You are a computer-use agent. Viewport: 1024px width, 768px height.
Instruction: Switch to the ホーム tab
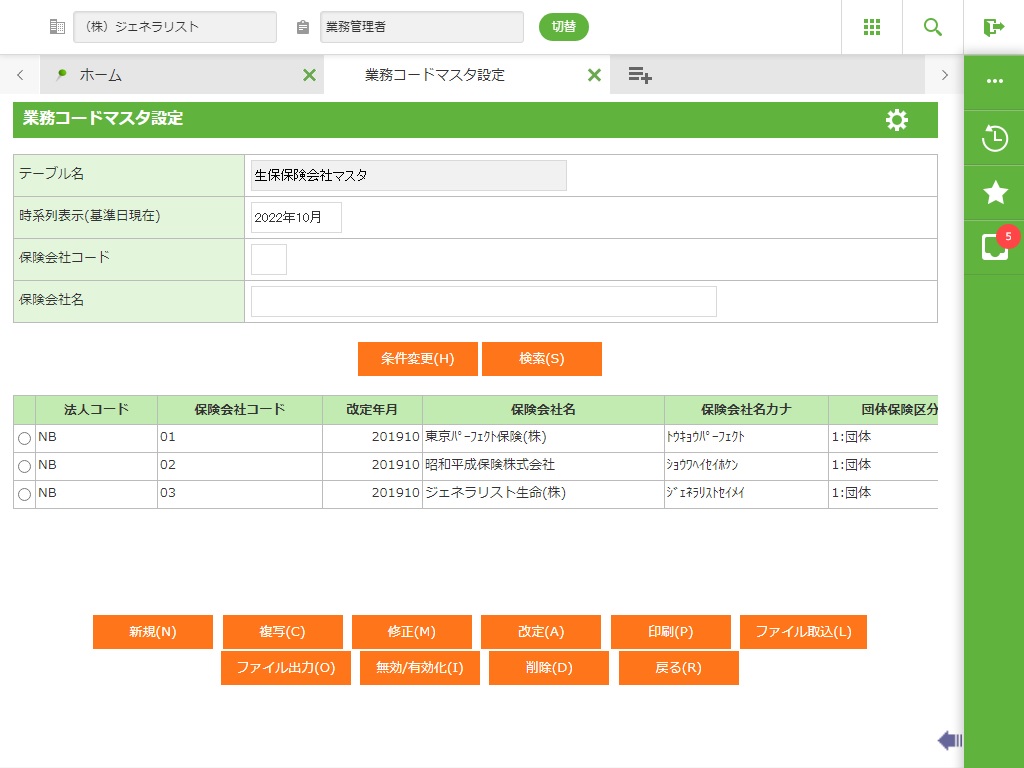point(101,75)
